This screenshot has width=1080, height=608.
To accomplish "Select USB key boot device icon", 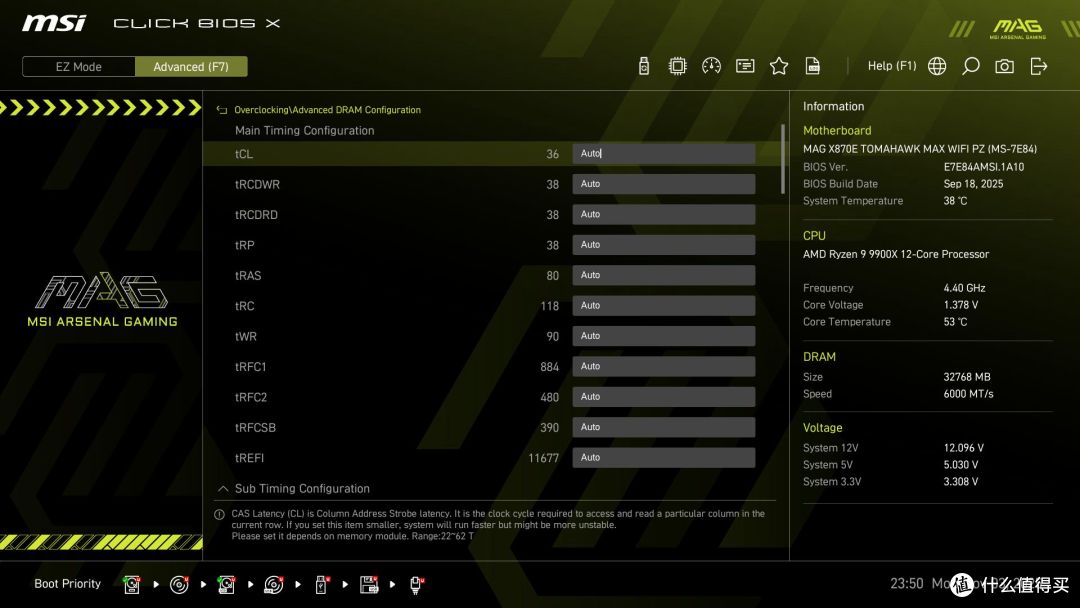I will click(321, 585).
